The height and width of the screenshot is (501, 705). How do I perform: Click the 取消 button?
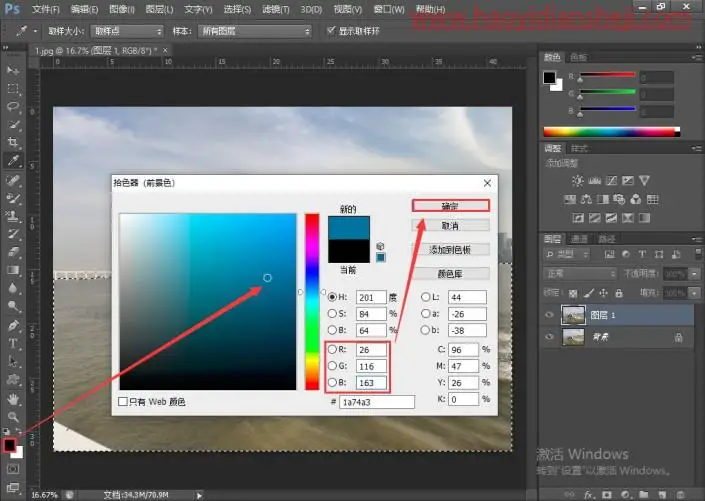451,226
